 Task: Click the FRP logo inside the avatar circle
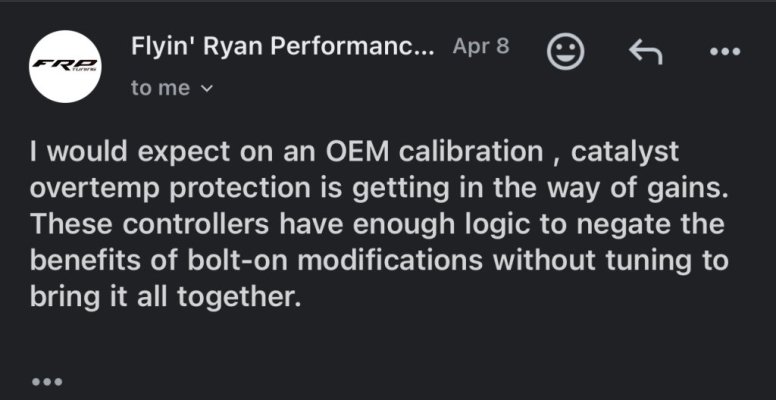[65, 66]
